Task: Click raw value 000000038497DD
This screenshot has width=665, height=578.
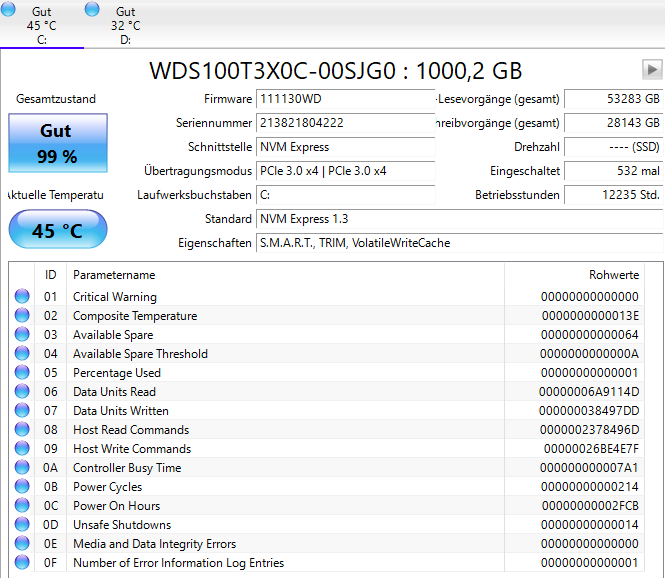Action: [x=589, y=411]
